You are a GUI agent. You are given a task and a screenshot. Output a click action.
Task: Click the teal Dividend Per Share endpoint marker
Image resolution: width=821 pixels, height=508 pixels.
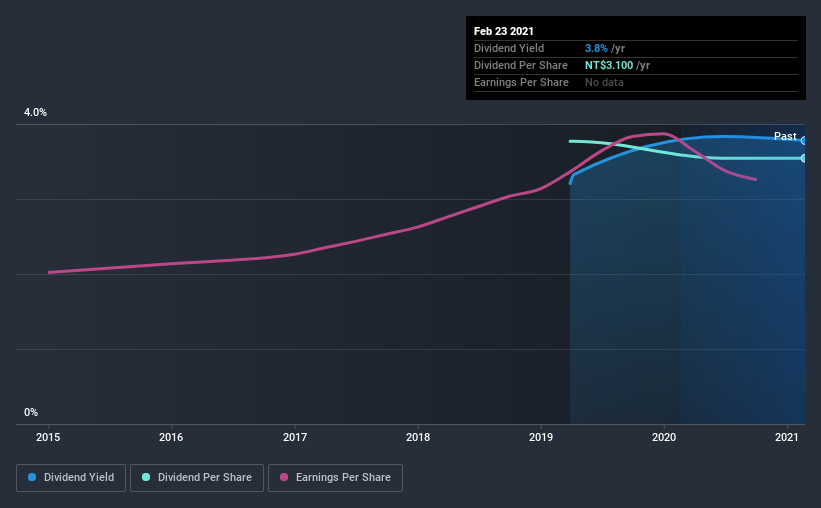click(804, 158)
